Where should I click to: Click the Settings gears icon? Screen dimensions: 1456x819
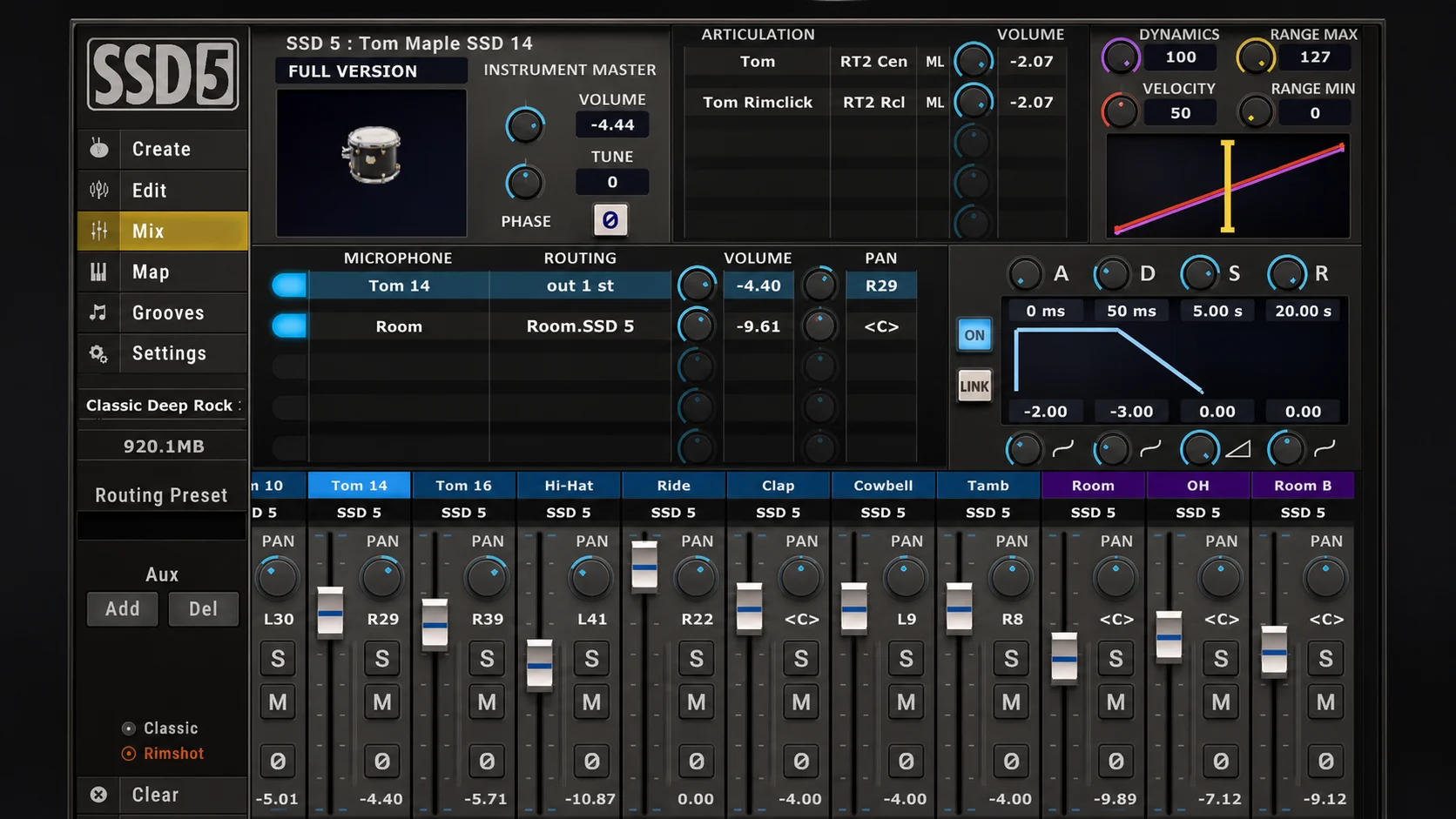click(99, 353)
